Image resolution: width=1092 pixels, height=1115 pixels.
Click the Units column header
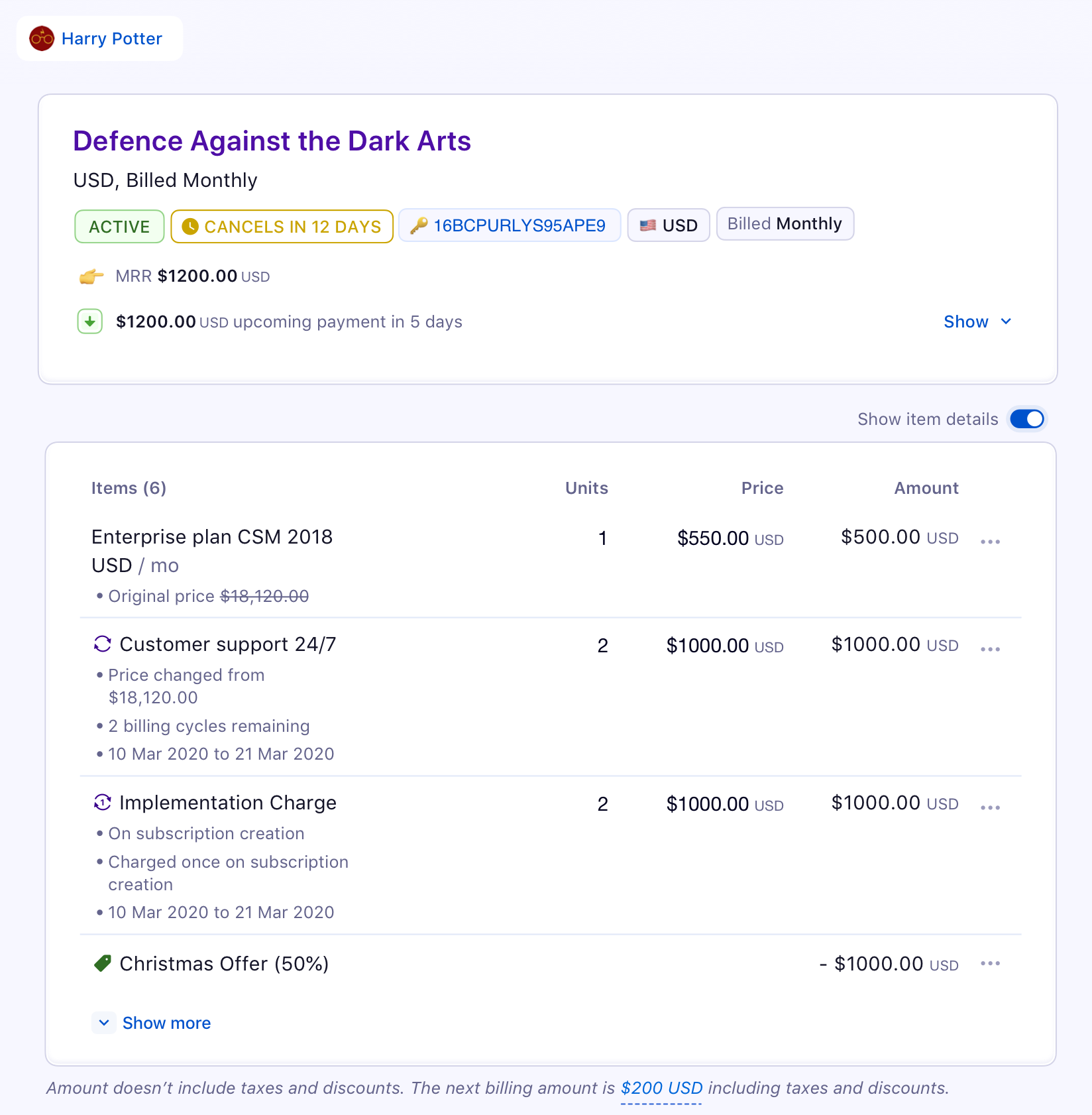pos(586,488)
